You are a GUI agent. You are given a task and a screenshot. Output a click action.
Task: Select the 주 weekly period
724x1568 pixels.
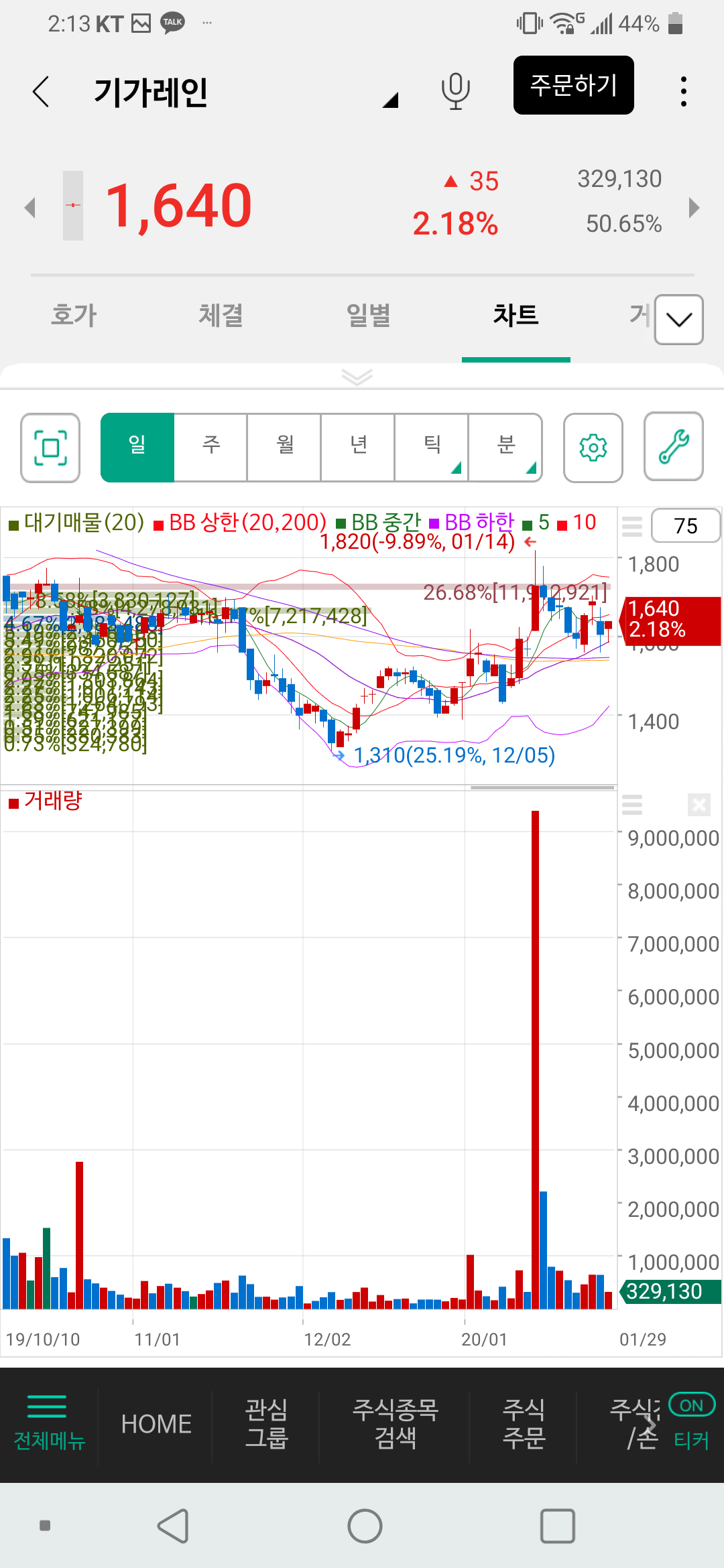pos(211,448)
